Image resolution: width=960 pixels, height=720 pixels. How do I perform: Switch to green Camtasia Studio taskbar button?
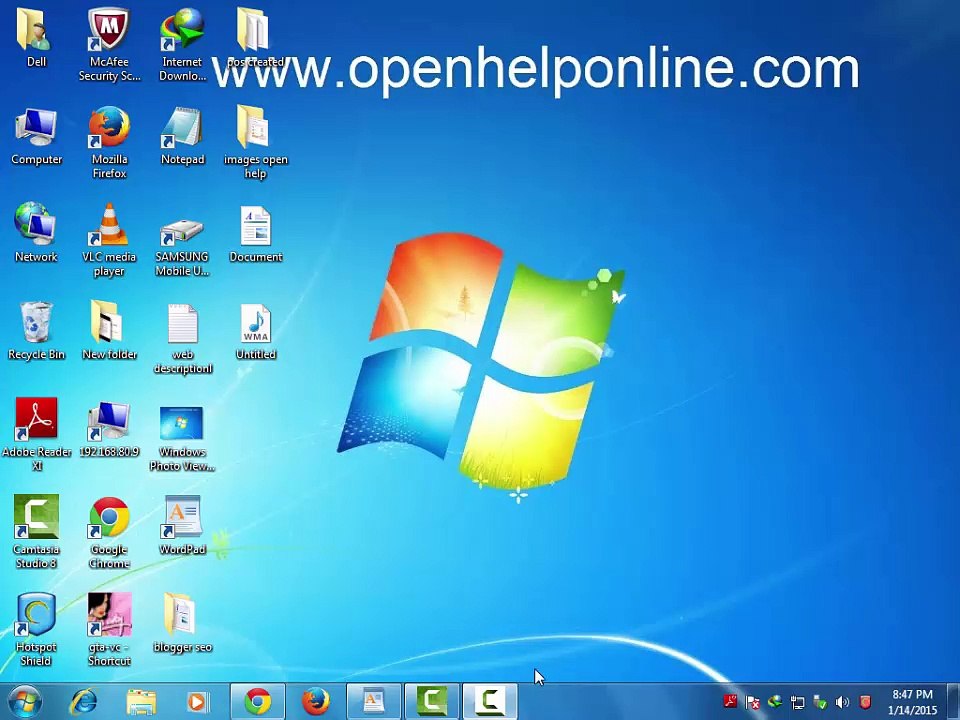432,702
